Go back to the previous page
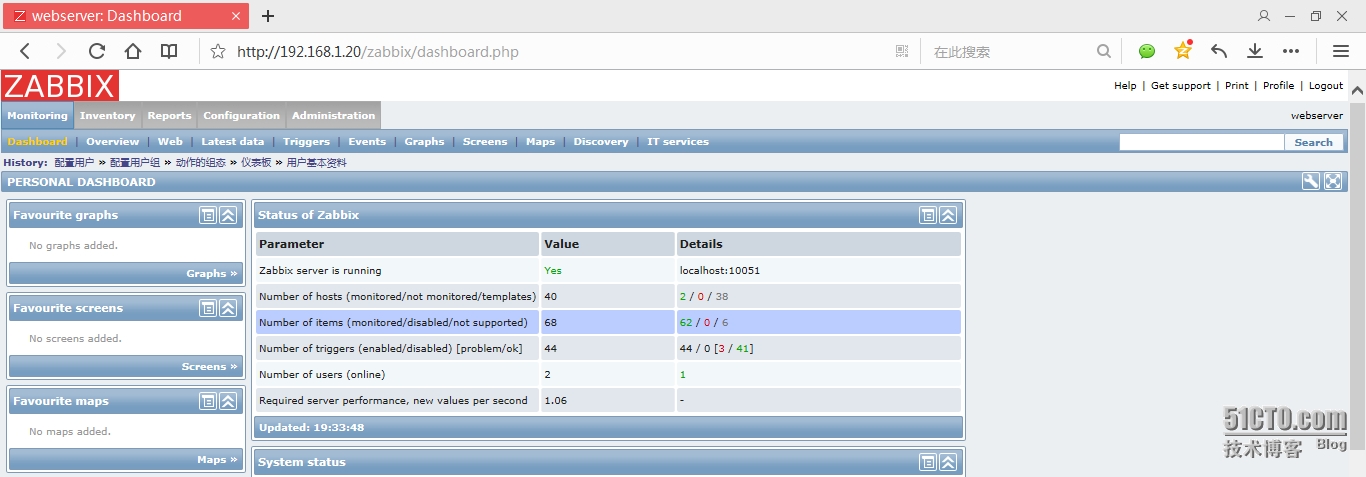Screen dimensions: 1366x477 (x=25, y=51)
